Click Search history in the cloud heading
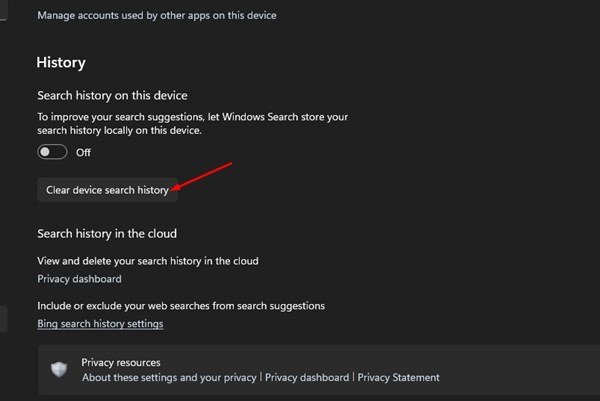600x401 pixels. coord(107,233)
